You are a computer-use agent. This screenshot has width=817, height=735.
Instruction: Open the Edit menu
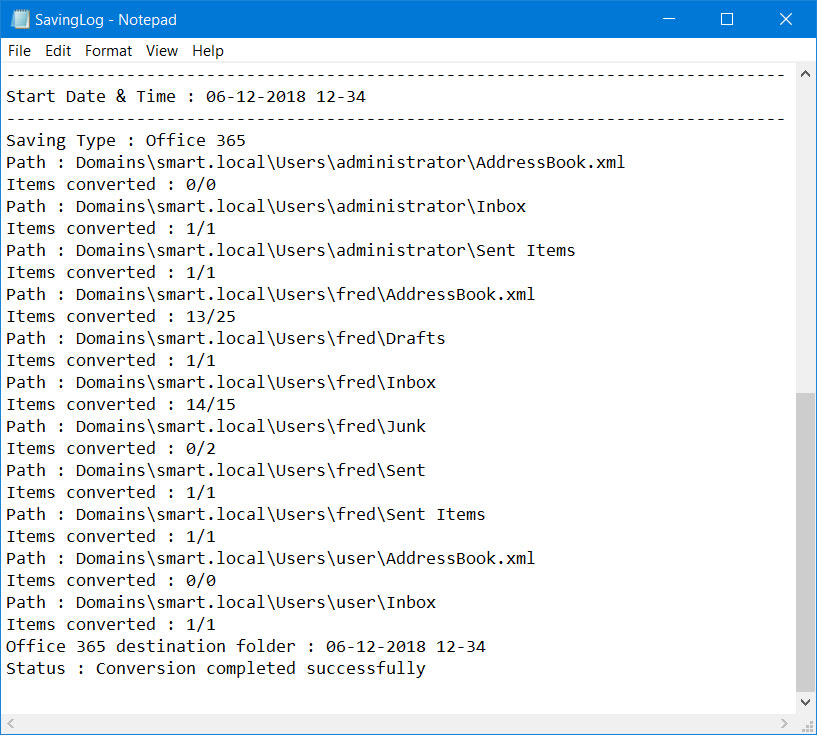click(58, 51)
